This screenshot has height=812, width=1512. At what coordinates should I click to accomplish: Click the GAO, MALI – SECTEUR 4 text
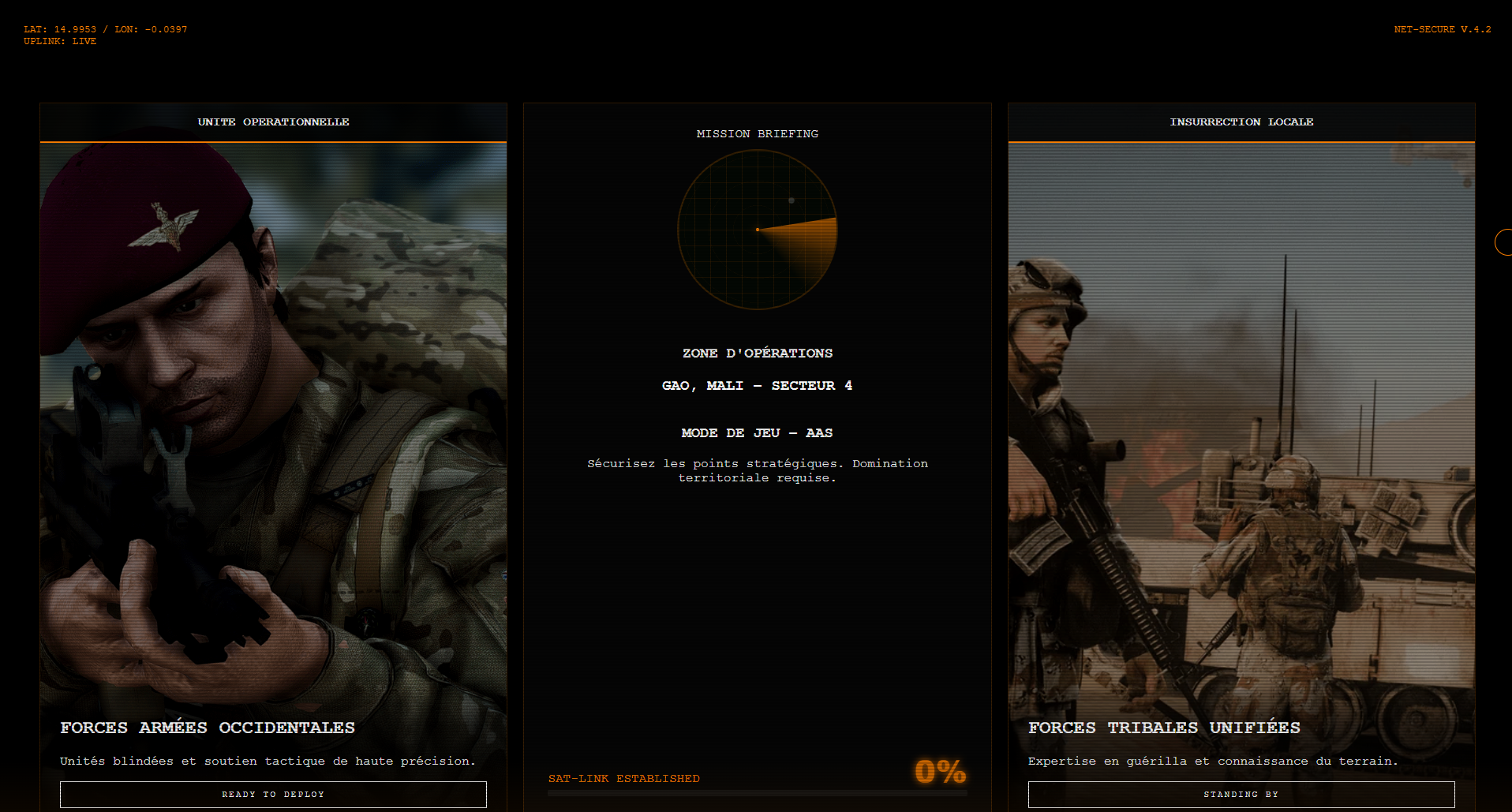(x=758, y=386)
